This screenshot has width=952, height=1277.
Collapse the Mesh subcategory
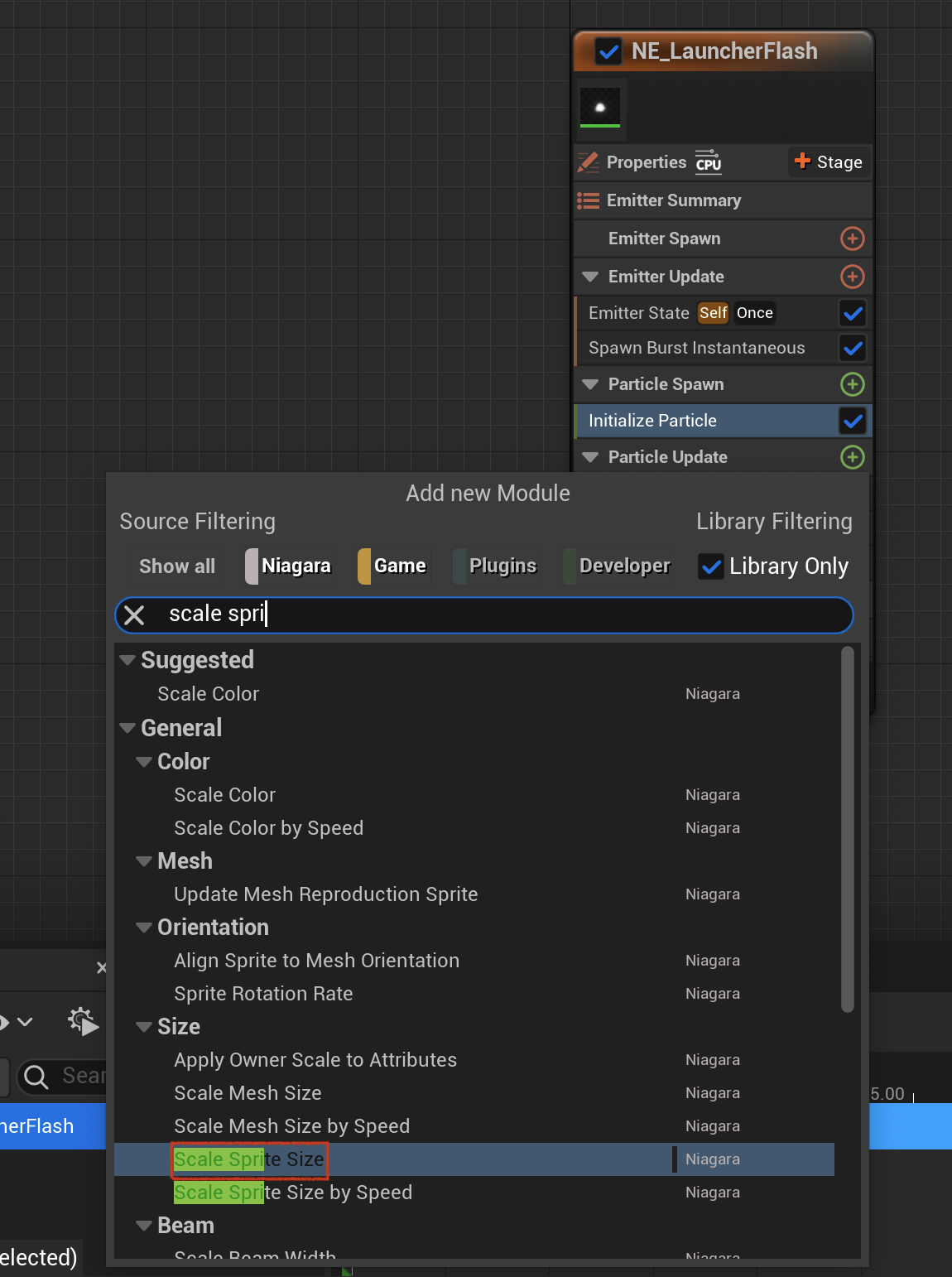click(x=144, y=861)
